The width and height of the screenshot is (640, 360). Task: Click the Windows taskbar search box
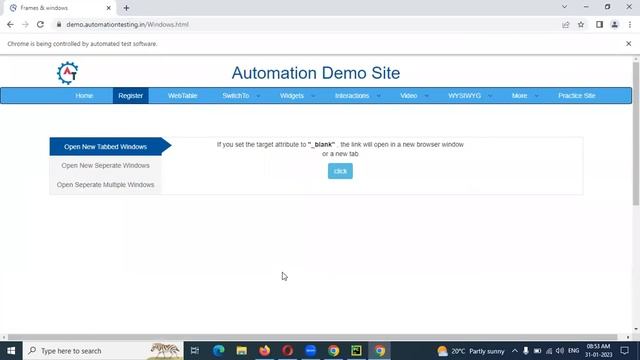point(103,351)
